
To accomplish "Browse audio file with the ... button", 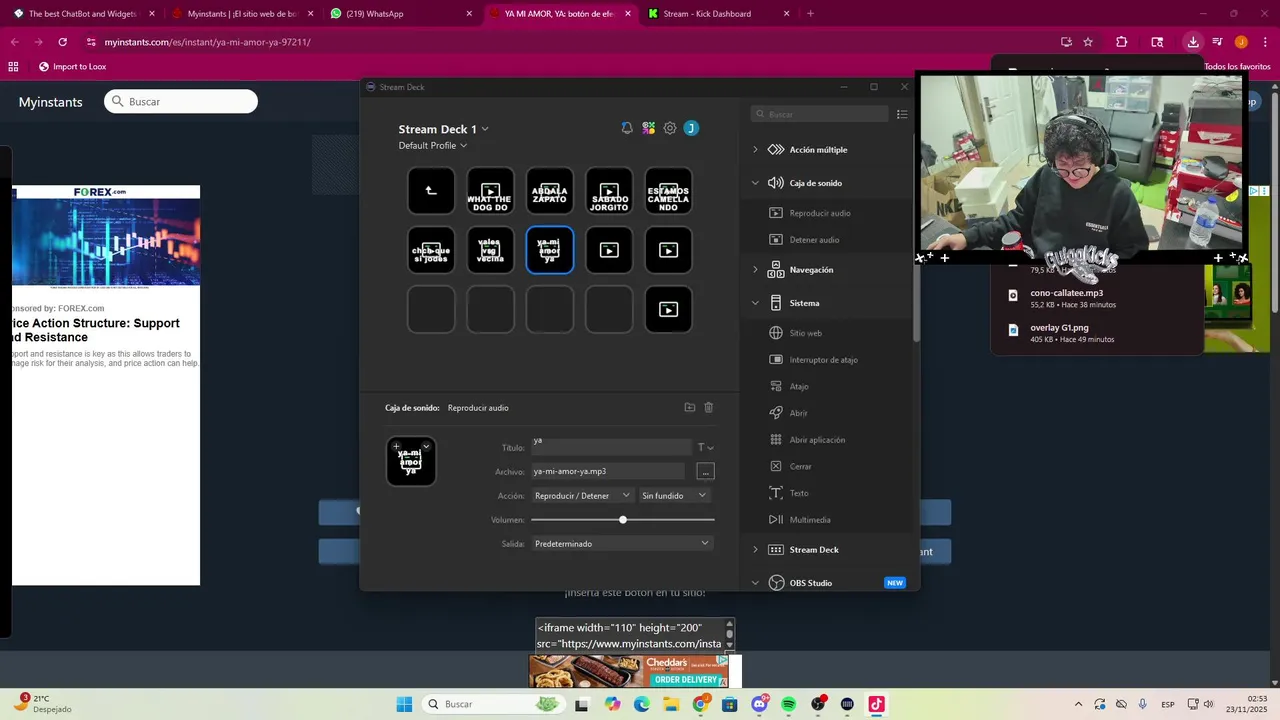I will pos(705,471).
